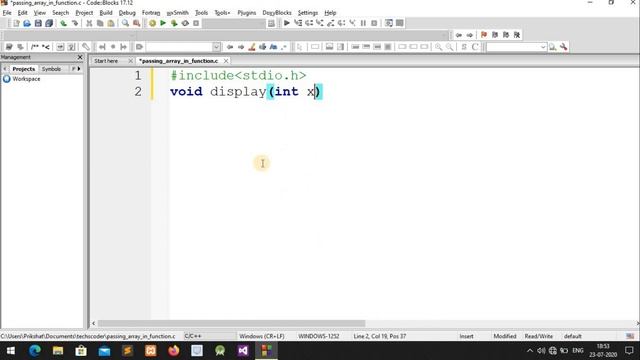Close the passing_array_in_function.c tab
The width and height of the screenshot is (640, 360).
[x=226, y=61]
